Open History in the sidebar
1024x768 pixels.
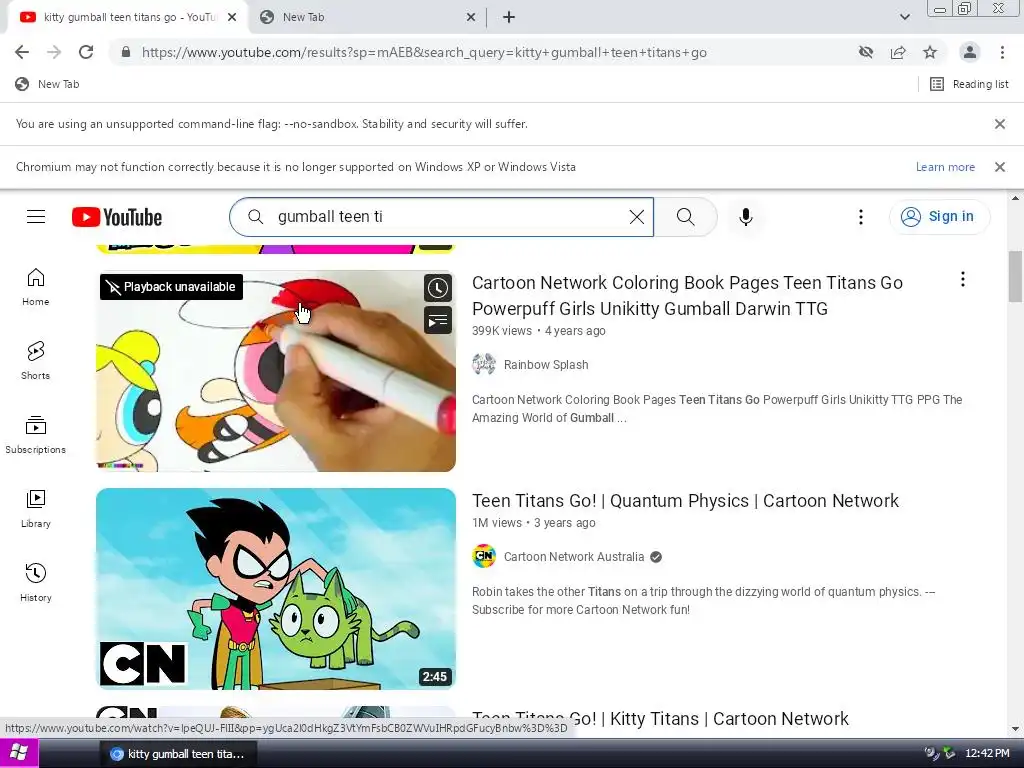[x=36, y=583]
